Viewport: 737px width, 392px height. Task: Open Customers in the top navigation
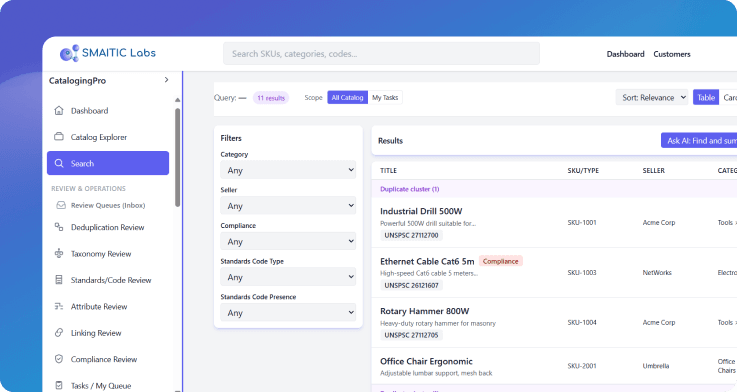click(x=672, y=54)
